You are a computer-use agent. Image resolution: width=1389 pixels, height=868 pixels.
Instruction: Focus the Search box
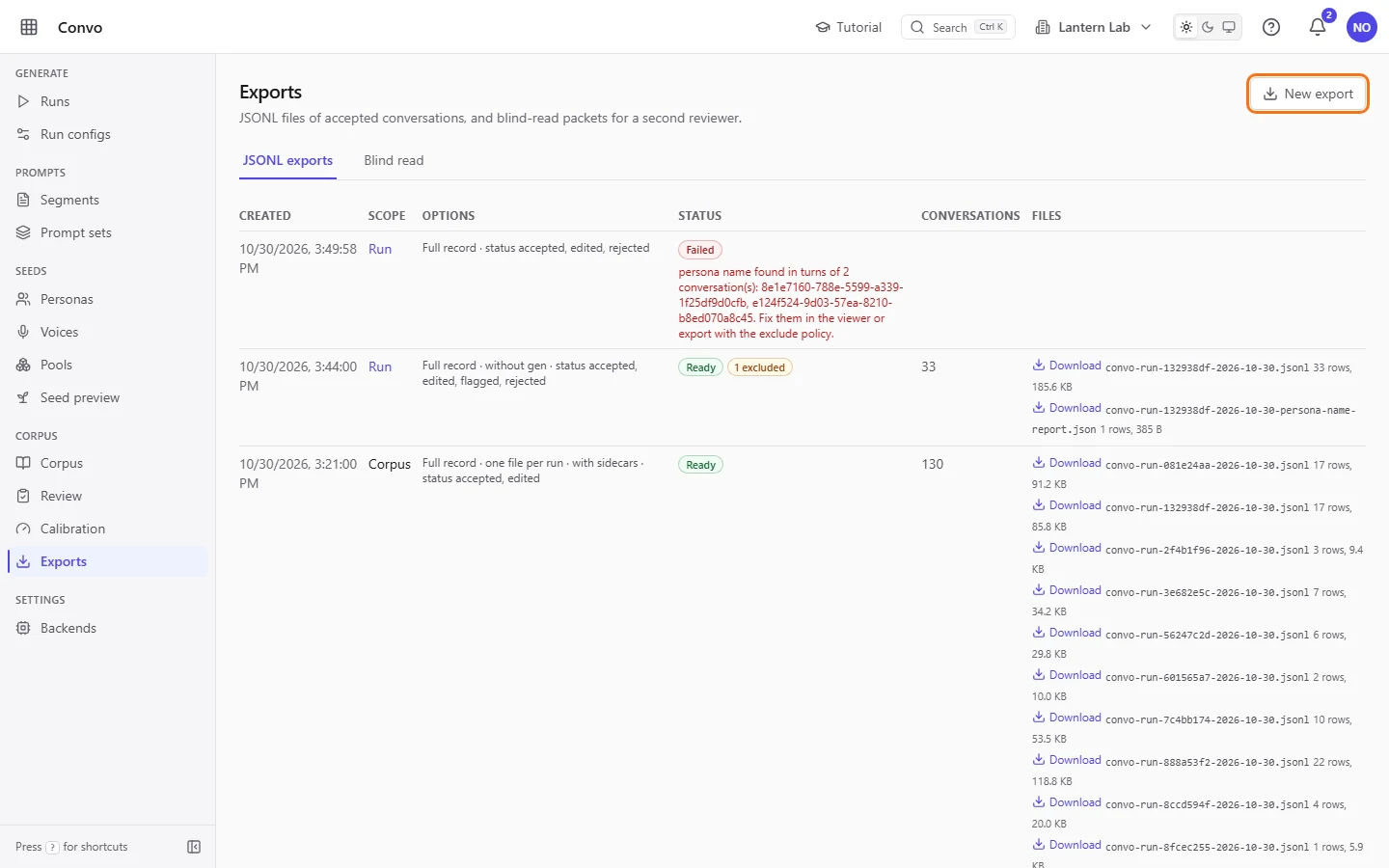[958, 27]
